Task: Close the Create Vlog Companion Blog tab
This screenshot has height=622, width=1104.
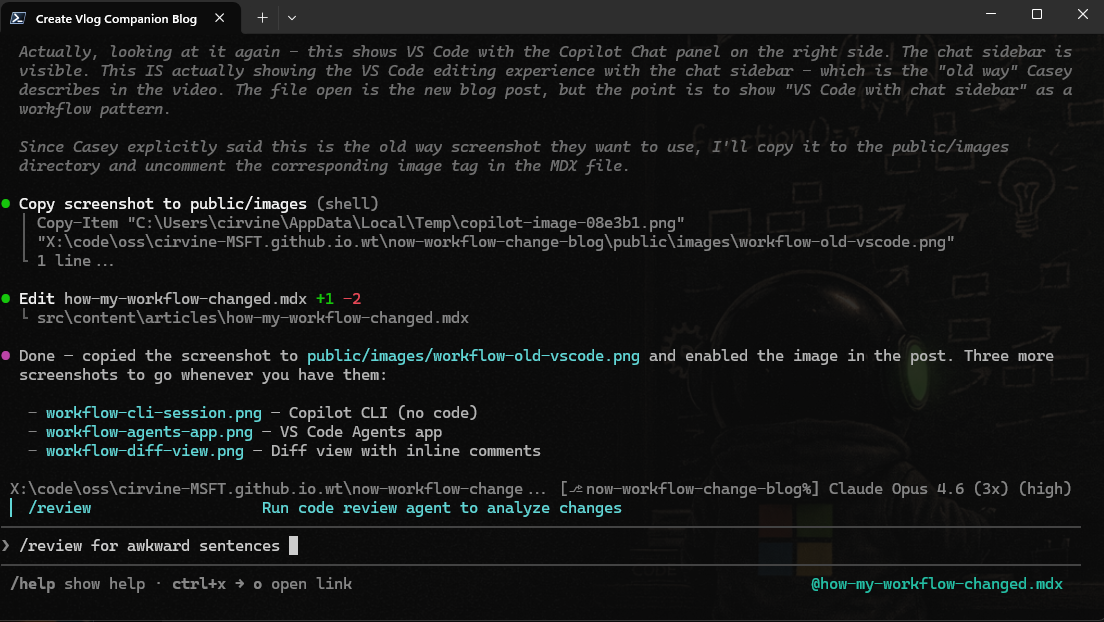Action: 220,18
